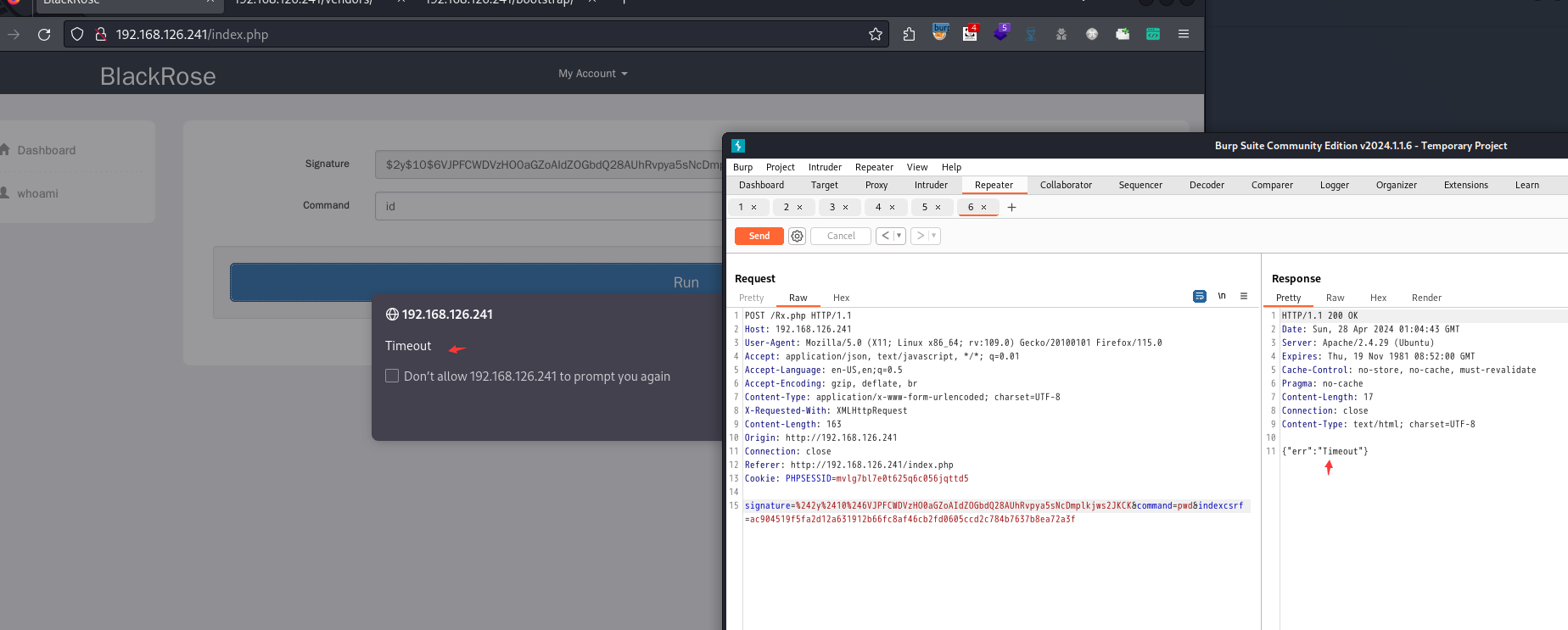
Task: Check Don't allow 192.168.126.241 to prompt again
Action: click(392, 376)
